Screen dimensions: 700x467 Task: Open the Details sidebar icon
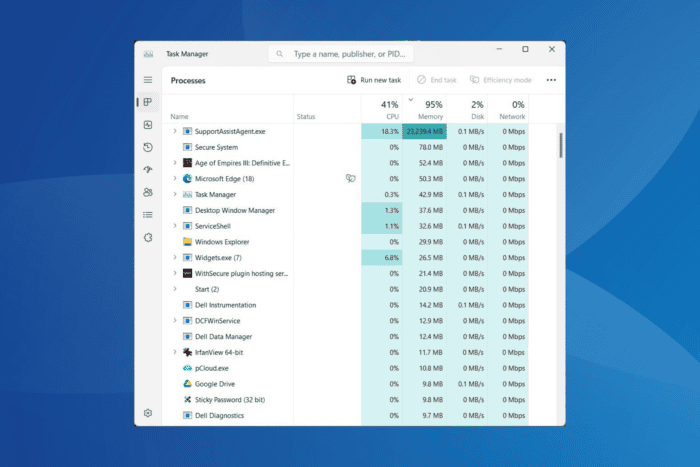(148, 215)
